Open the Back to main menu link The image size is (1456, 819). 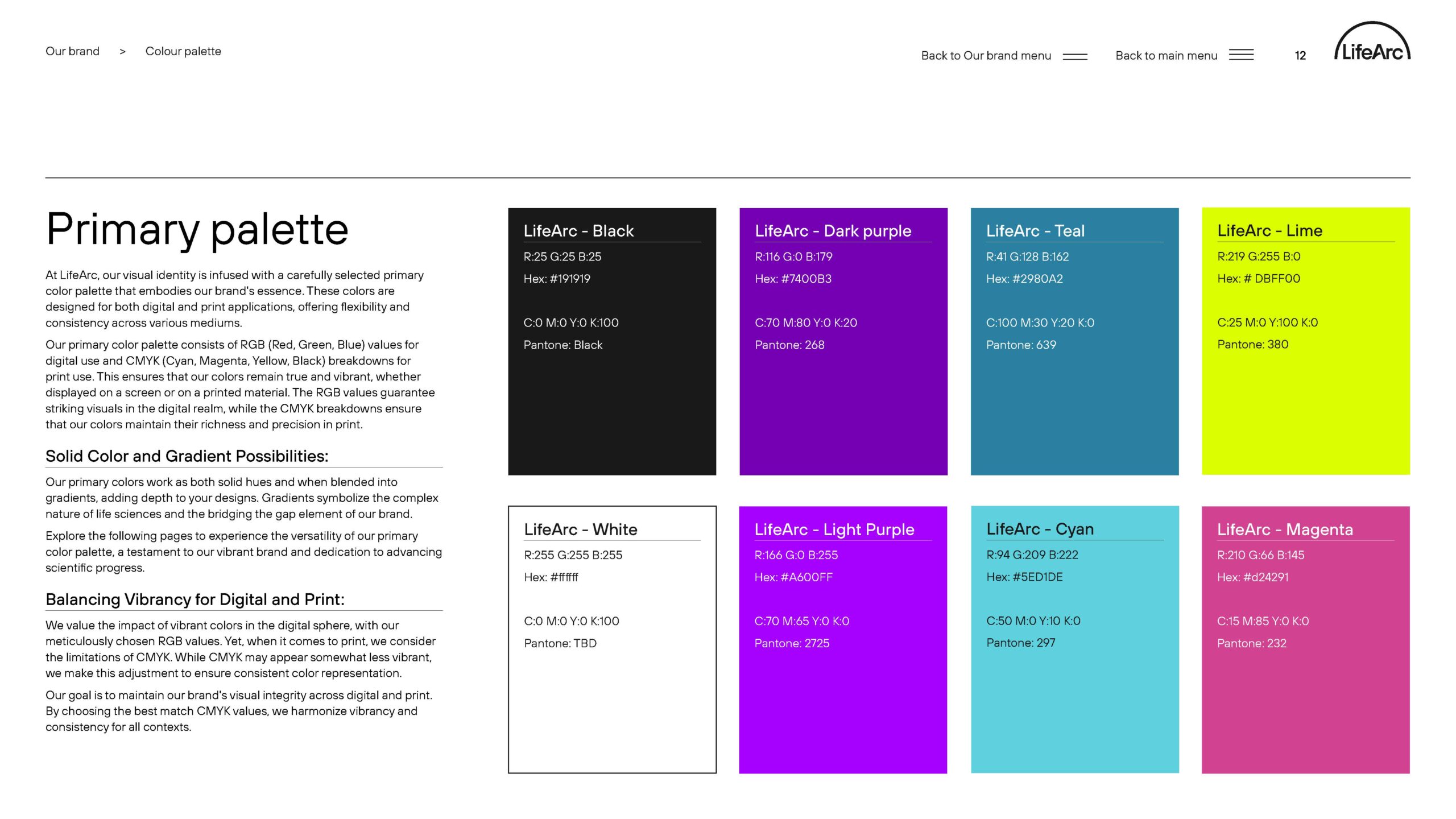(1166, 56)
